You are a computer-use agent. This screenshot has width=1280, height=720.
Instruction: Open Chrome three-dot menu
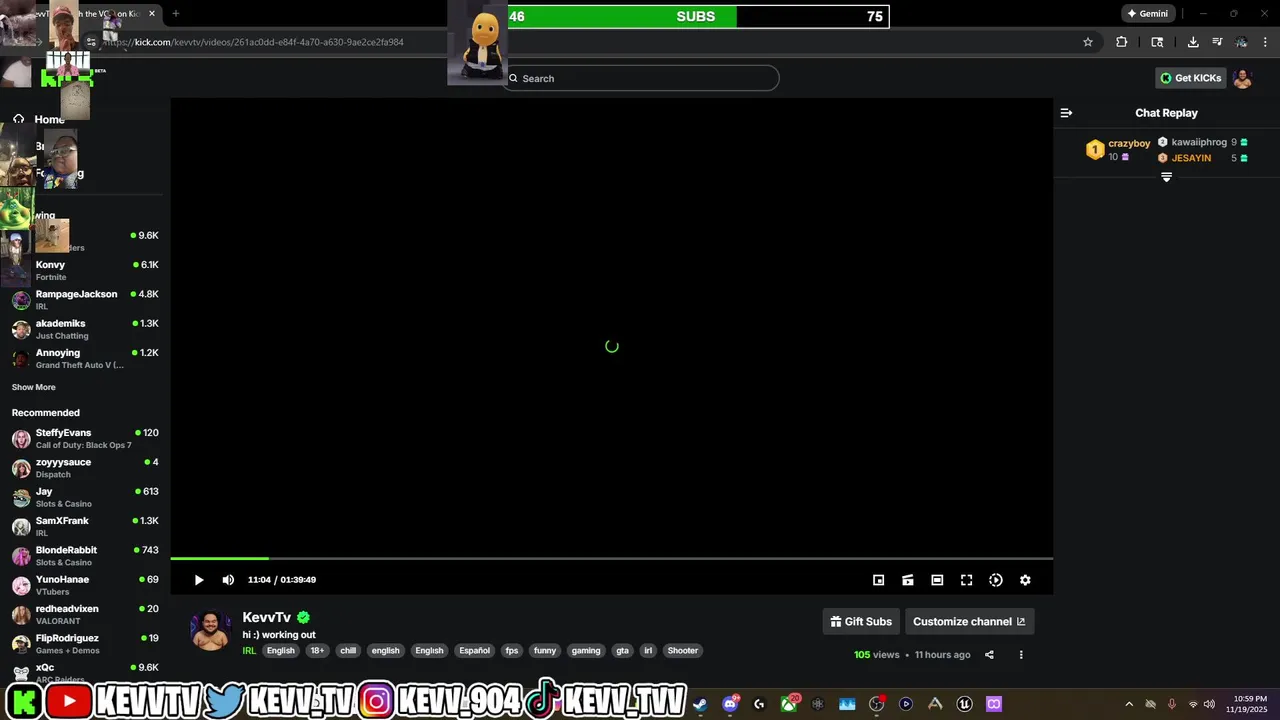(x=1265, y=42)
